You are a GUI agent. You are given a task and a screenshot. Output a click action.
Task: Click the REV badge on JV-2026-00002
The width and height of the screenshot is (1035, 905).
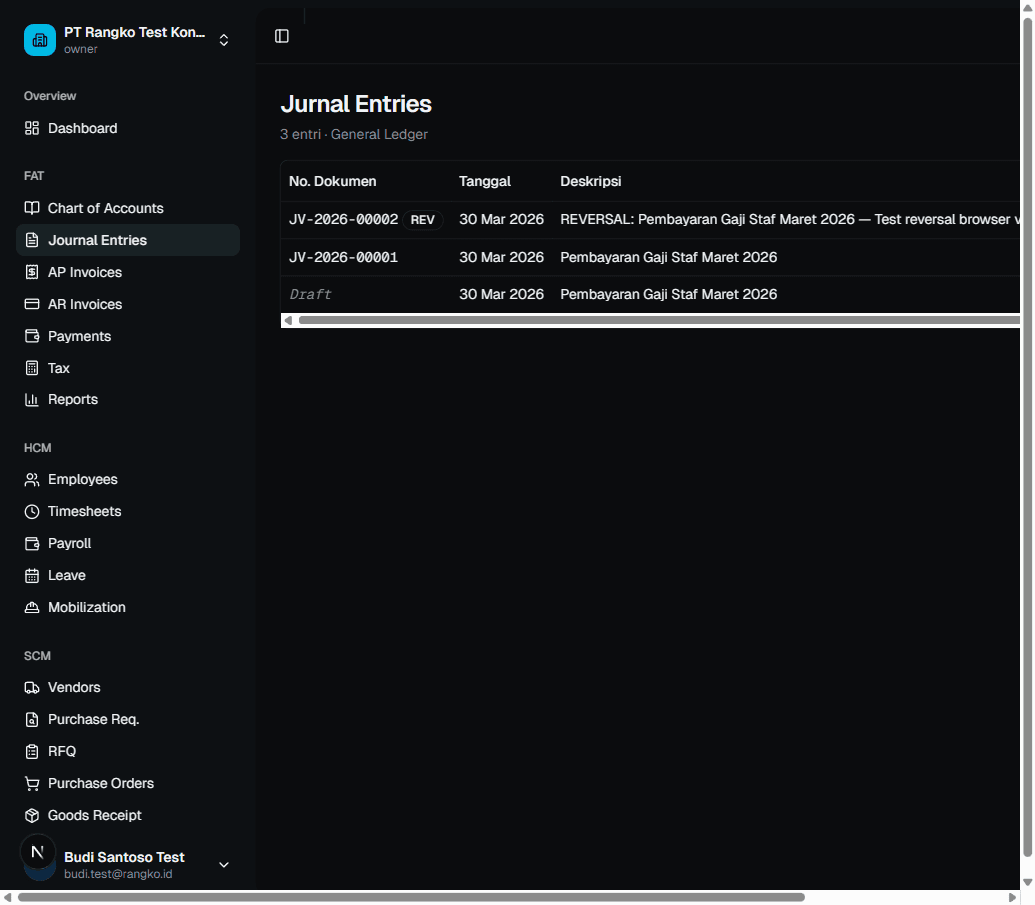pos(422,220)
